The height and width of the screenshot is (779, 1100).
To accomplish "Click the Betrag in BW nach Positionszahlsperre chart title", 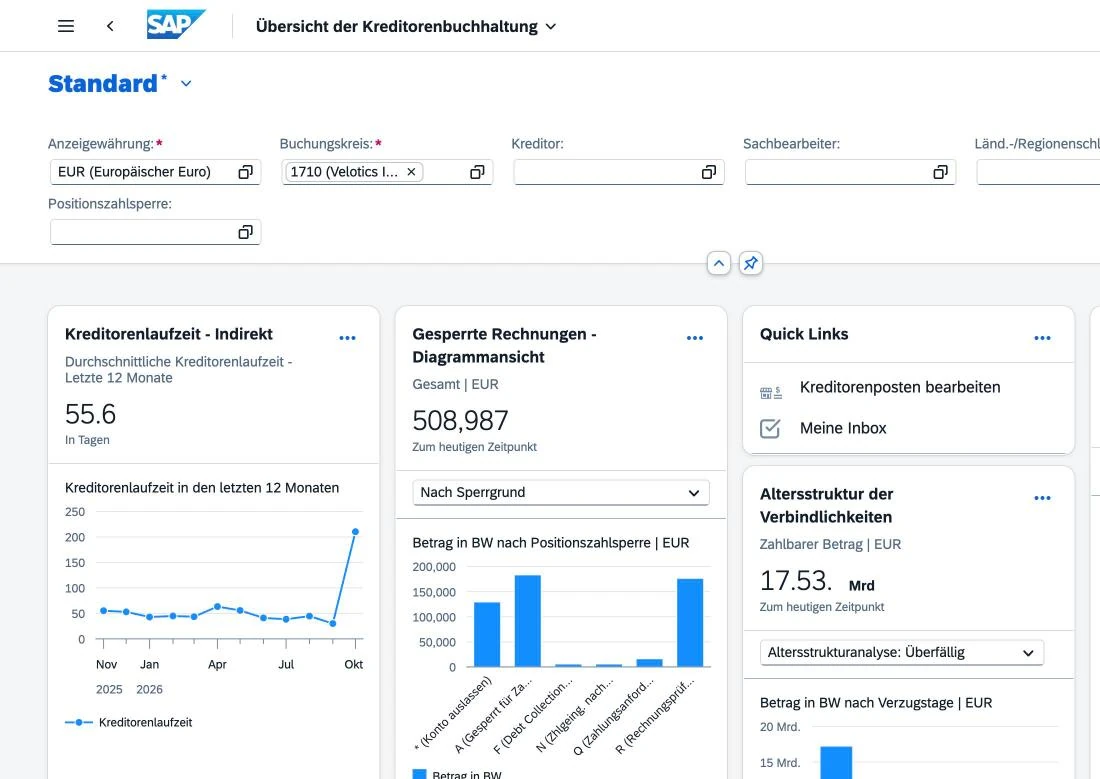I will click(x=551, y=543).
